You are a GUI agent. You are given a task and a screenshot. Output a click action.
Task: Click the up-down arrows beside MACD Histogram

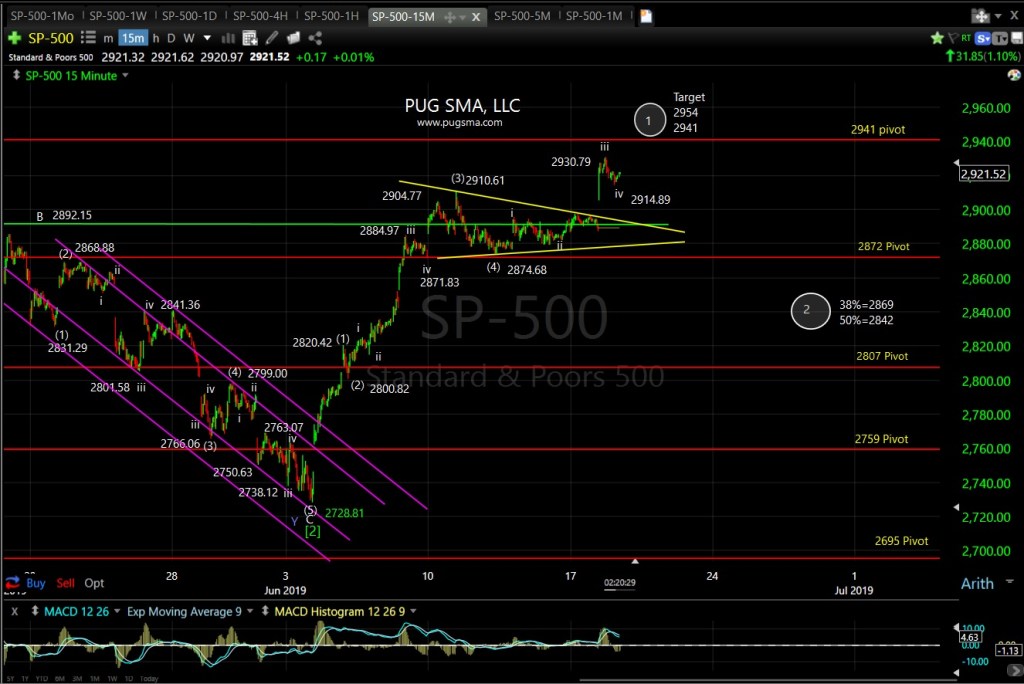click(265, 611)
